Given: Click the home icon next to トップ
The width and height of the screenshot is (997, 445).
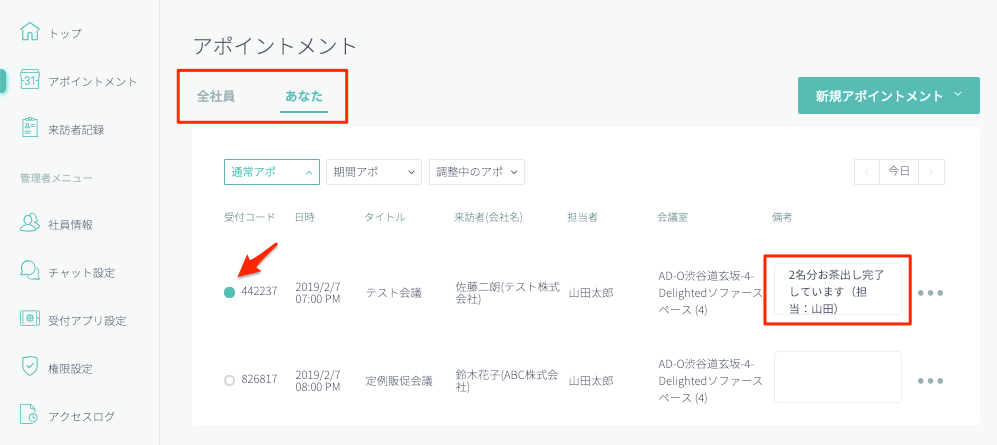Looking at the screenshot, I should click(30, 32).
